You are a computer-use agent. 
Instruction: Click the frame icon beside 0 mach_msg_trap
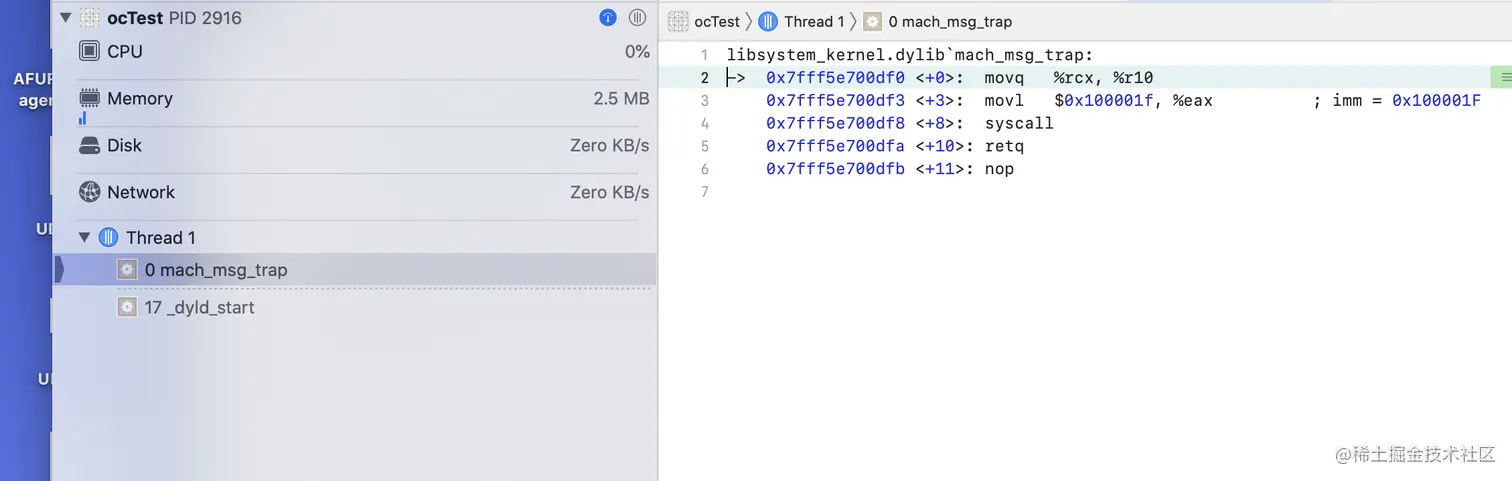click(x=127, y=270)
